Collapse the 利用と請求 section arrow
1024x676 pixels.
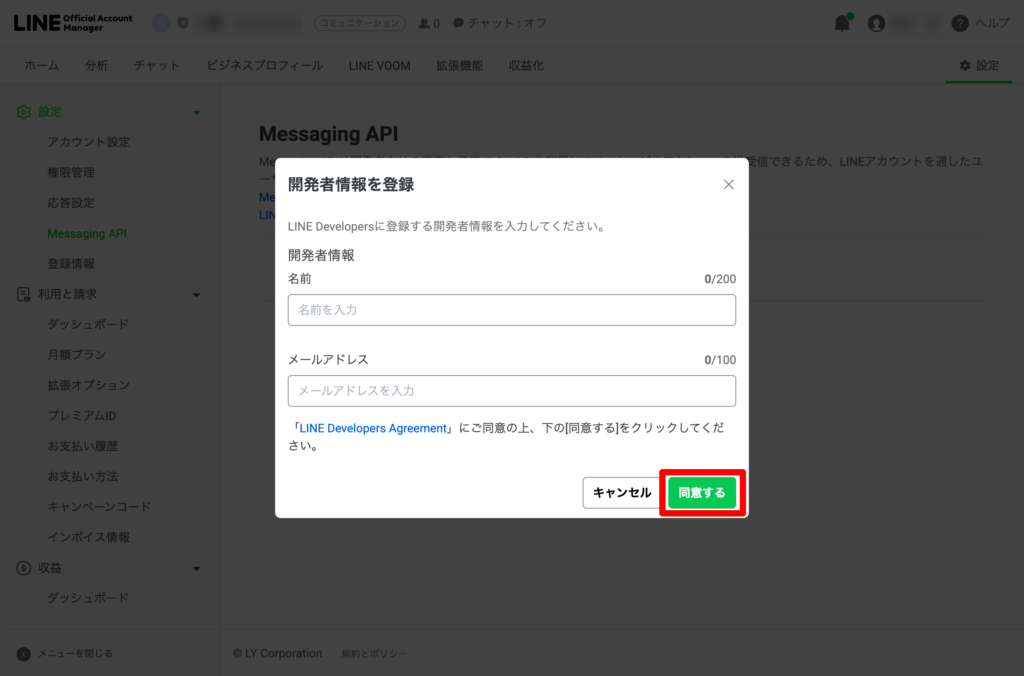[196, 295]
